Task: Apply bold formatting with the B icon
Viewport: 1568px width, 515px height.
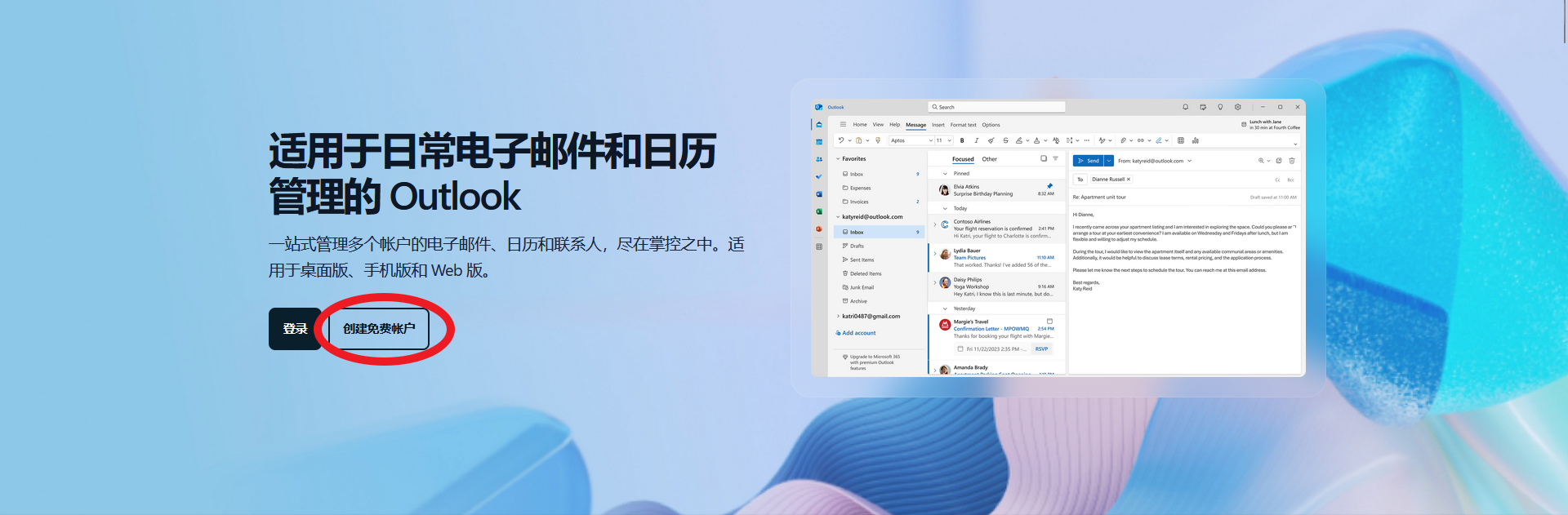Action: point(962,140)
